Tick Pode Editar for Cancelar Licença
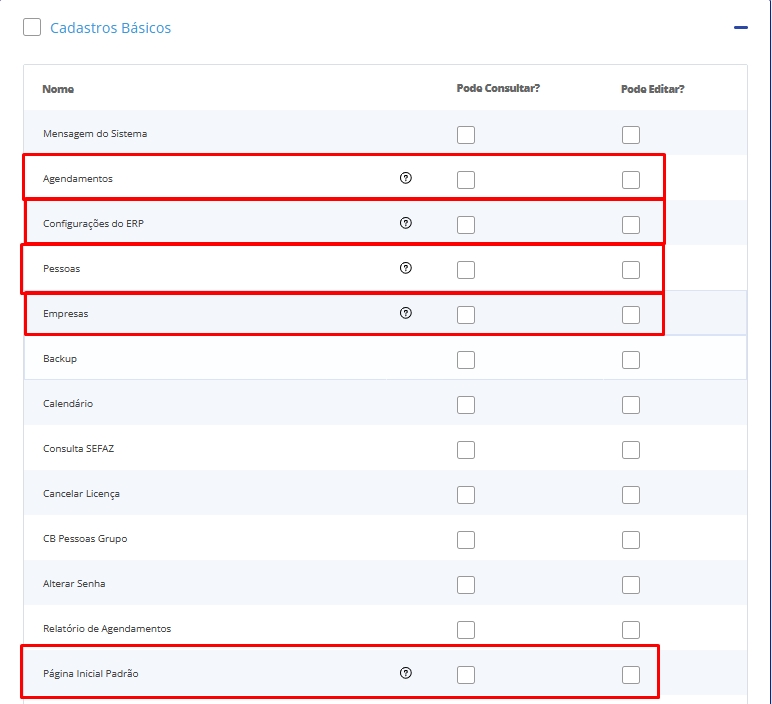The height and width of the screenshot is (704, 772). [x=630, y=495]
